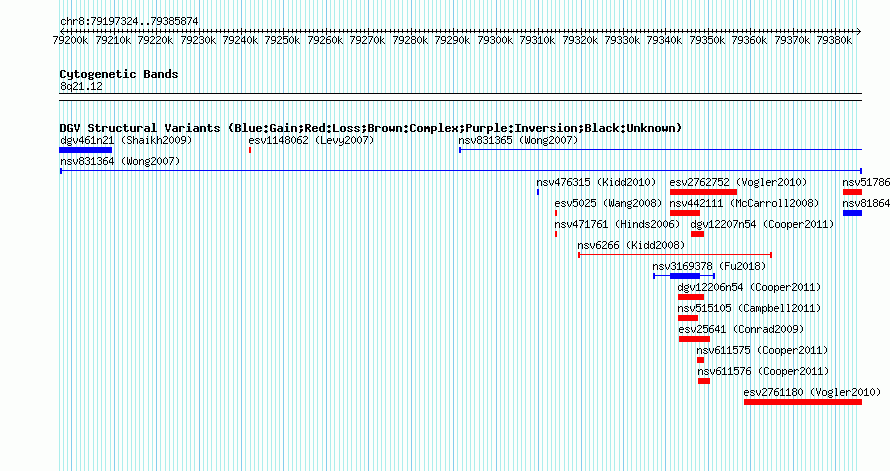Click the dgv461n21 (Shaikh2009) variant label
Screen dimensions: 890x471
[x=126, y=140]
